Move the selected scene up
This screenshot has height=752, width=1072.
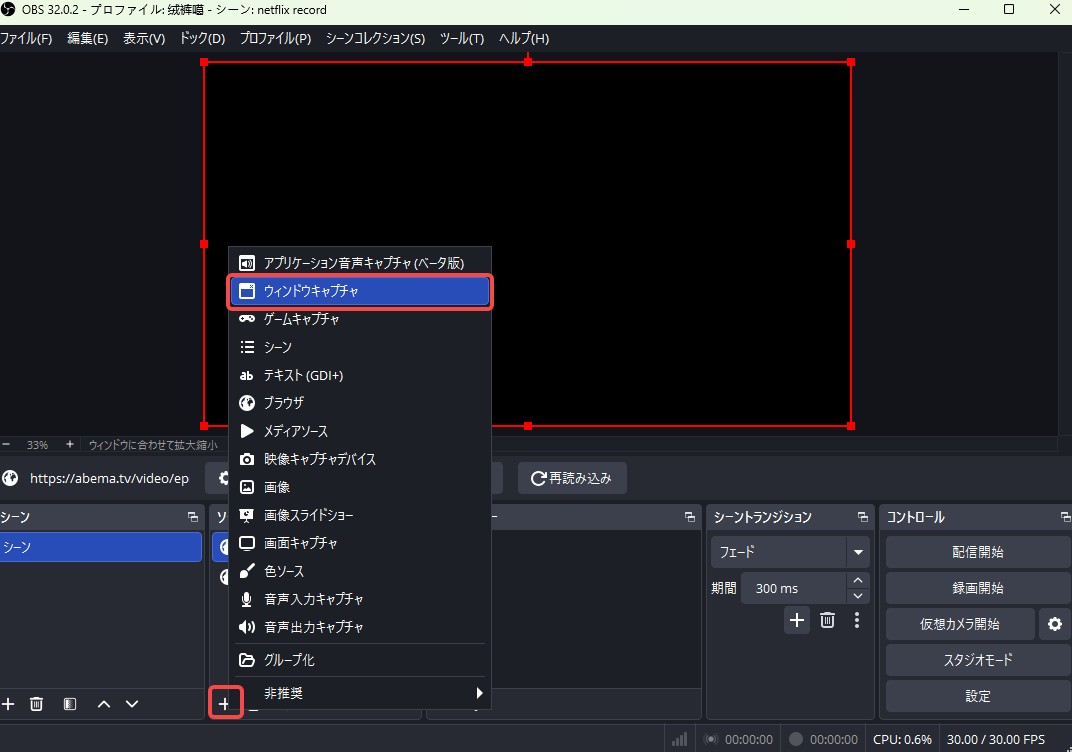click(x=103, y=704)
